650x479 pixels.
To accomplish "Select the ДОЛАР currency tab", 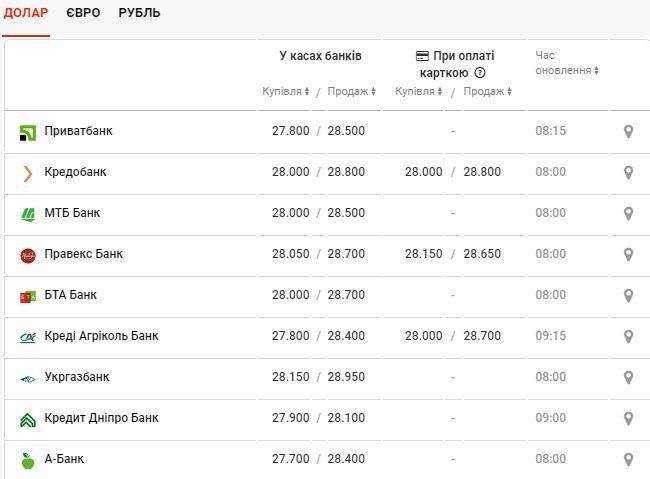I will pos(26,13).
